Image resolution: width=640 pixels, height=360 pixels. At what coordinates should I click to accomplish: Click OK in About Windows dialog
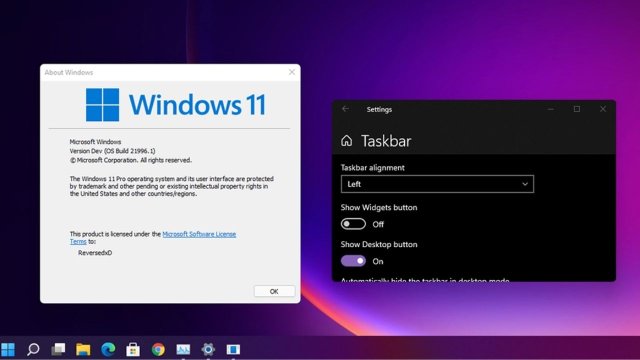[274, 291]
